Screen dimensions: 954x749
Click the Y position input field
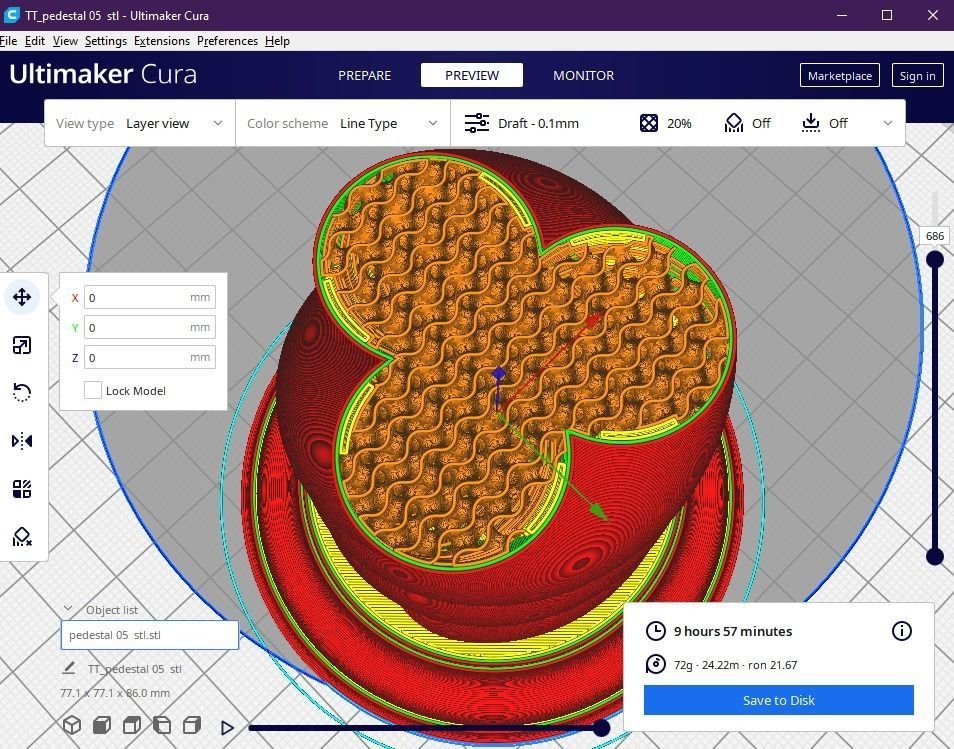[150, 327]
